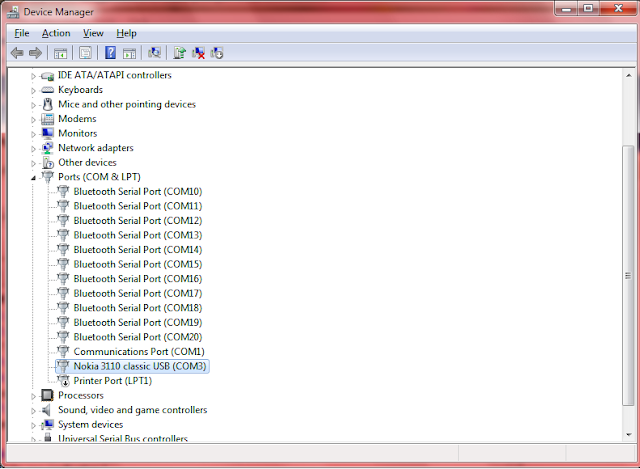Click the Keyboards category icon
640x469 pixels.
point(48,90)
